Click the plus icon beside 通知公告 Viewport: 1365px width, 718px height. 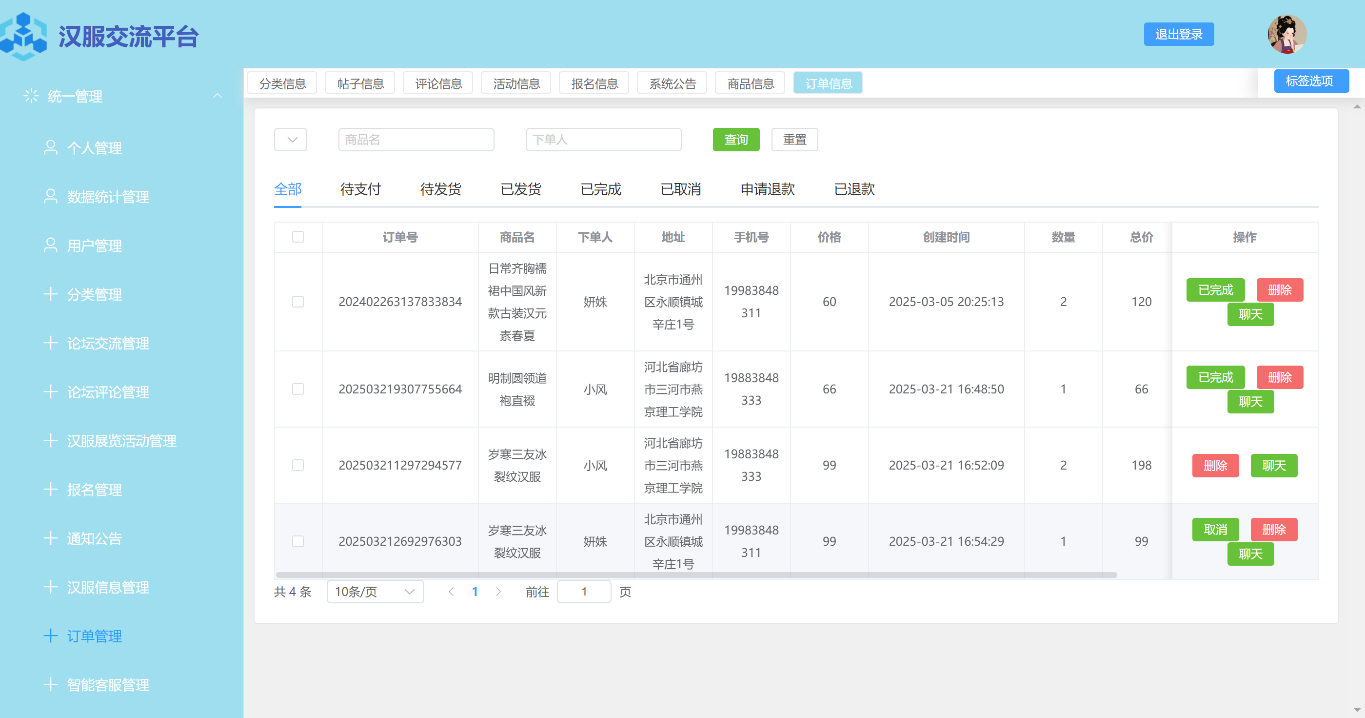click(51, 538)
